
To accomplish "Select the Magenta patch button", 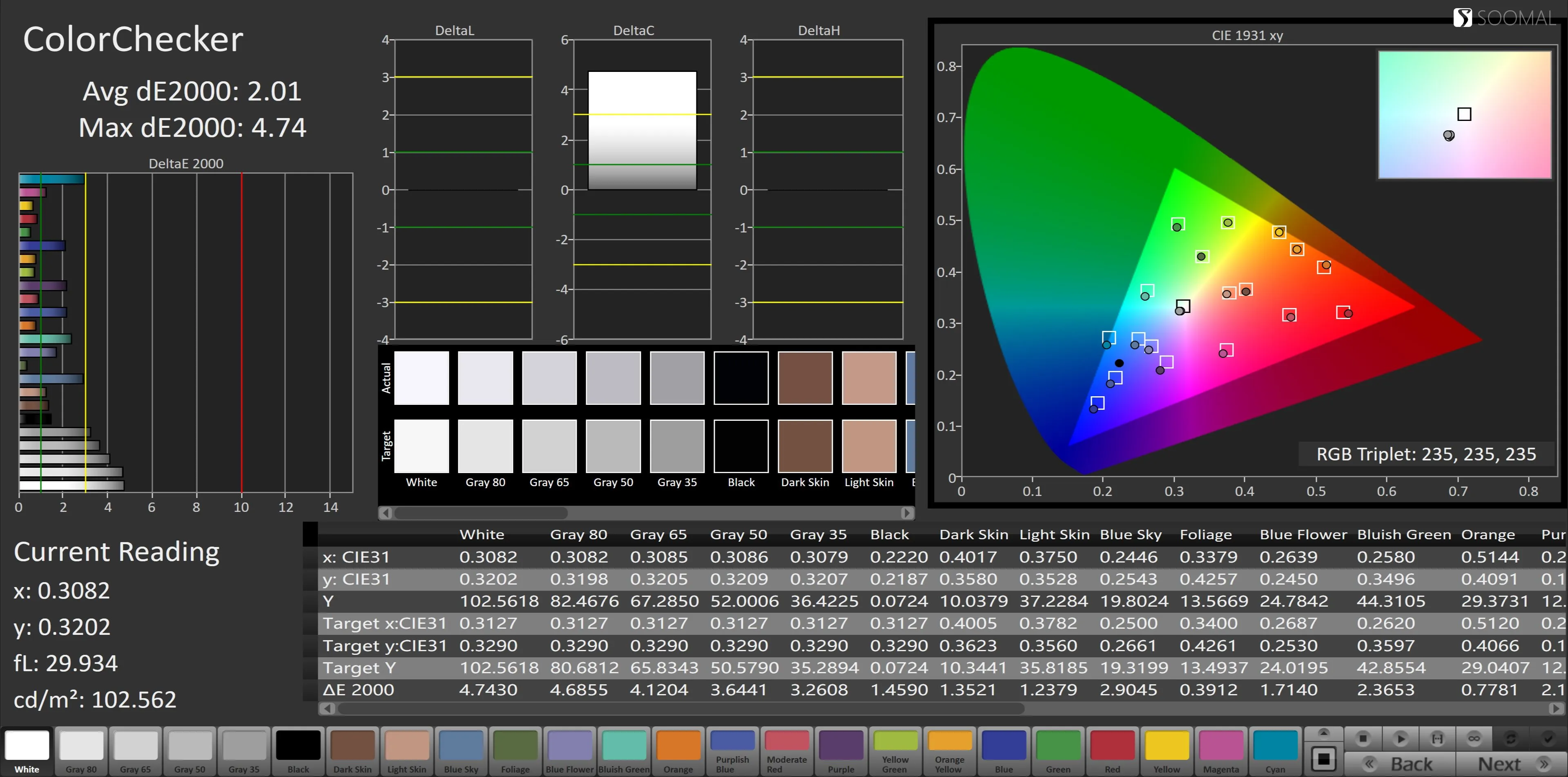I will [x=1220, y=751].
